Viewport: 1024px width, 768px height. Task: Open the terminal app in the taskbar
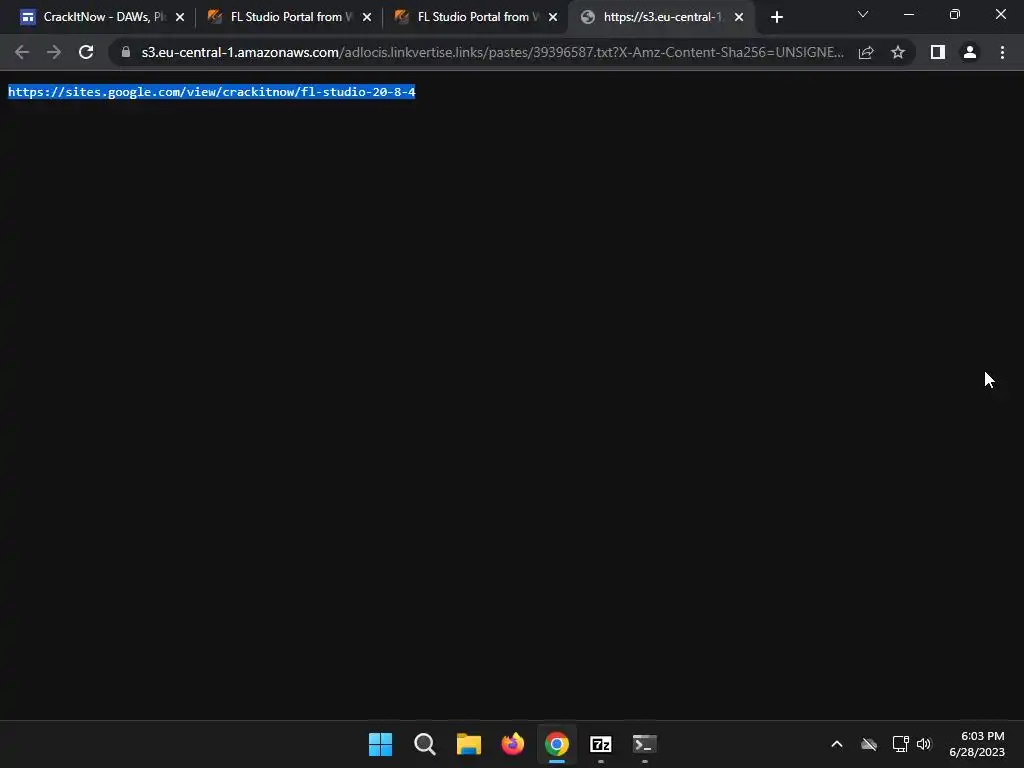tap(645, 744)
